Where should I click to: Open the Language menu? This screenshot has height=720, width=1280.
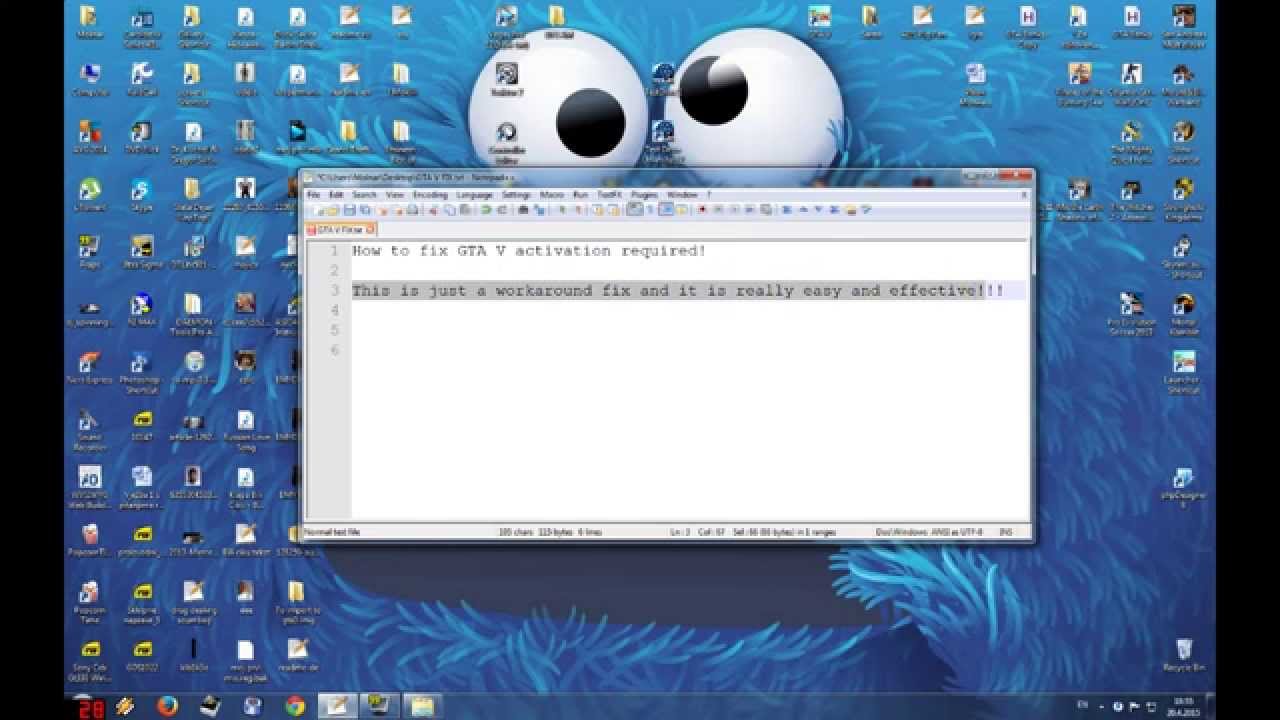tap(475, 194)
